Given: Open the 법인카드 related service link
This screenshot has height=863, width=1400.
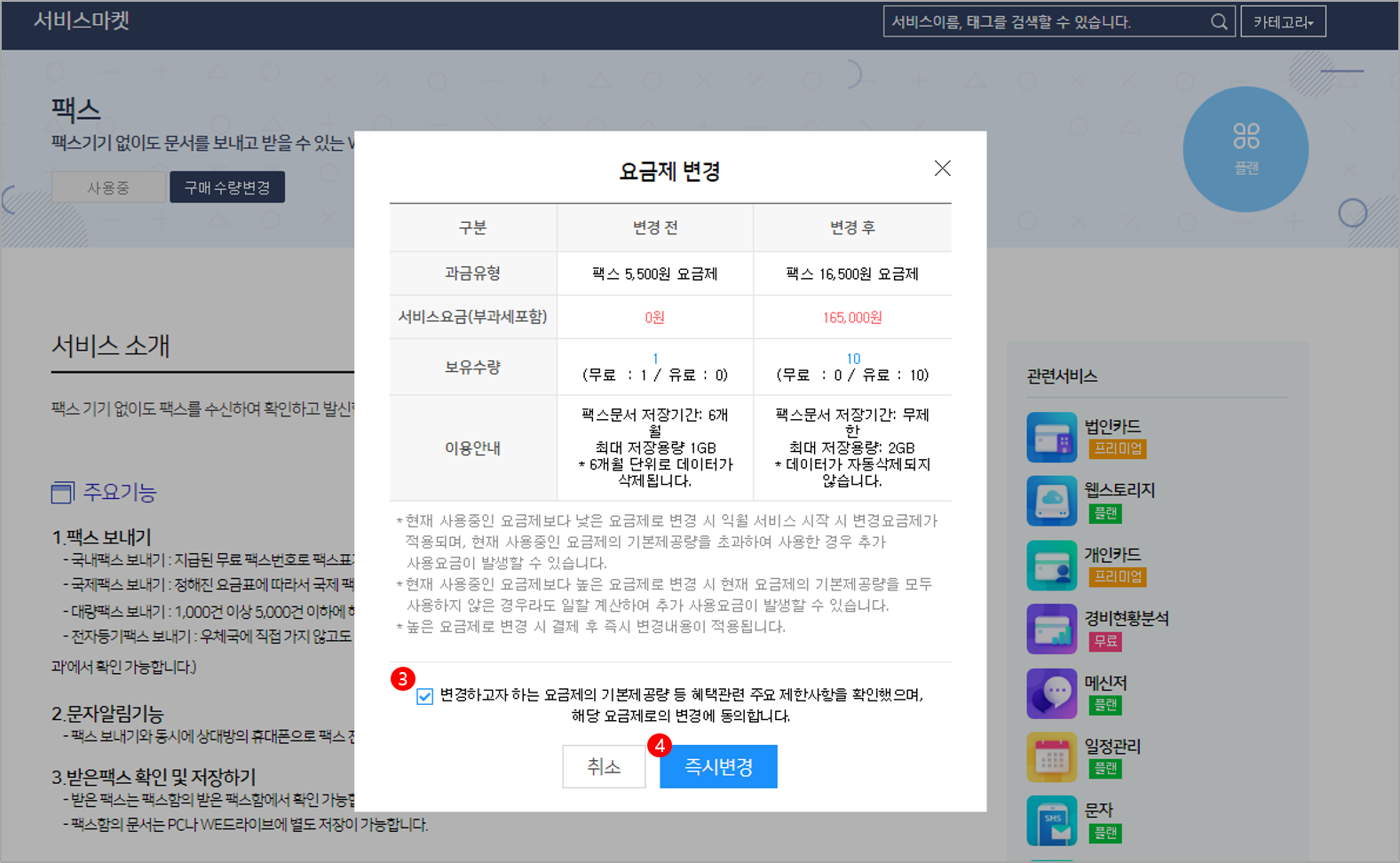Looking at the screenshot, I should 1112,427.
